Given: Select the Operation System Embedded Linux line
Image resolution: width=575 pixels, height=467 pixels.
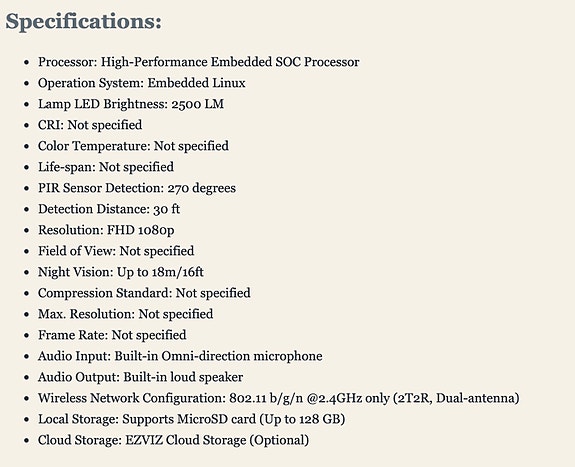Looking at the screenshot, I should pos(142,83).
